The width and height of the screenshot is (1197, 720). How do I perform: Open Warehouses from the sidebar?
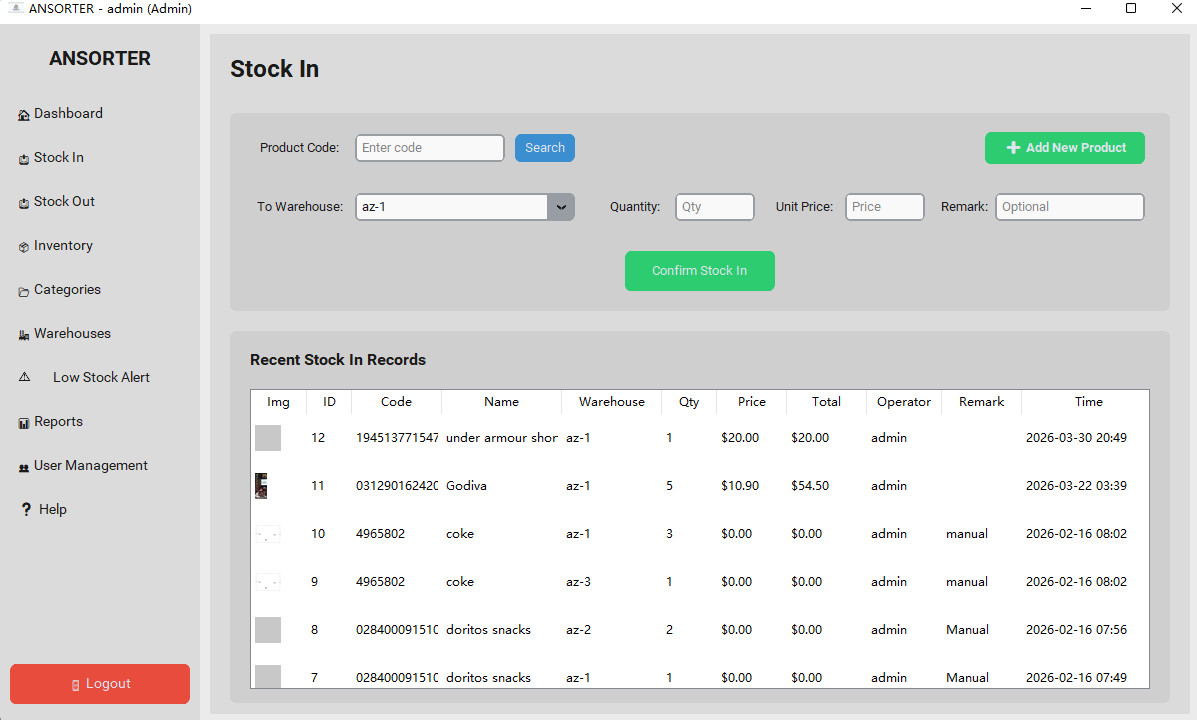point(73,334)
